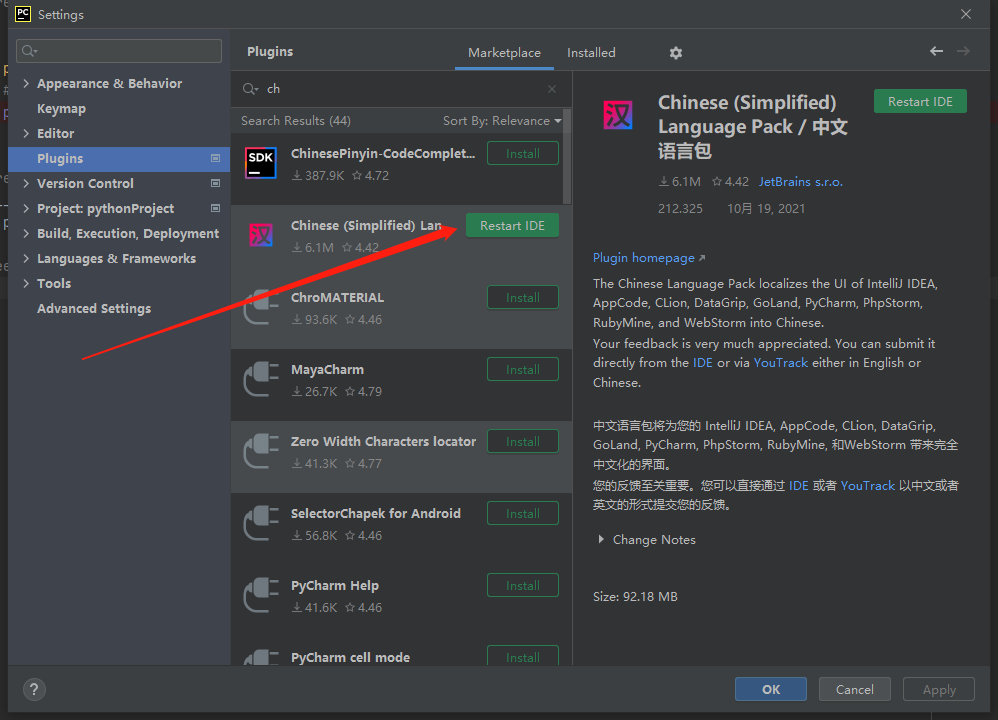Screen dimensions: 998x720
Task: Click the forward navigation arrow icon
Action: tap(964, 51)
